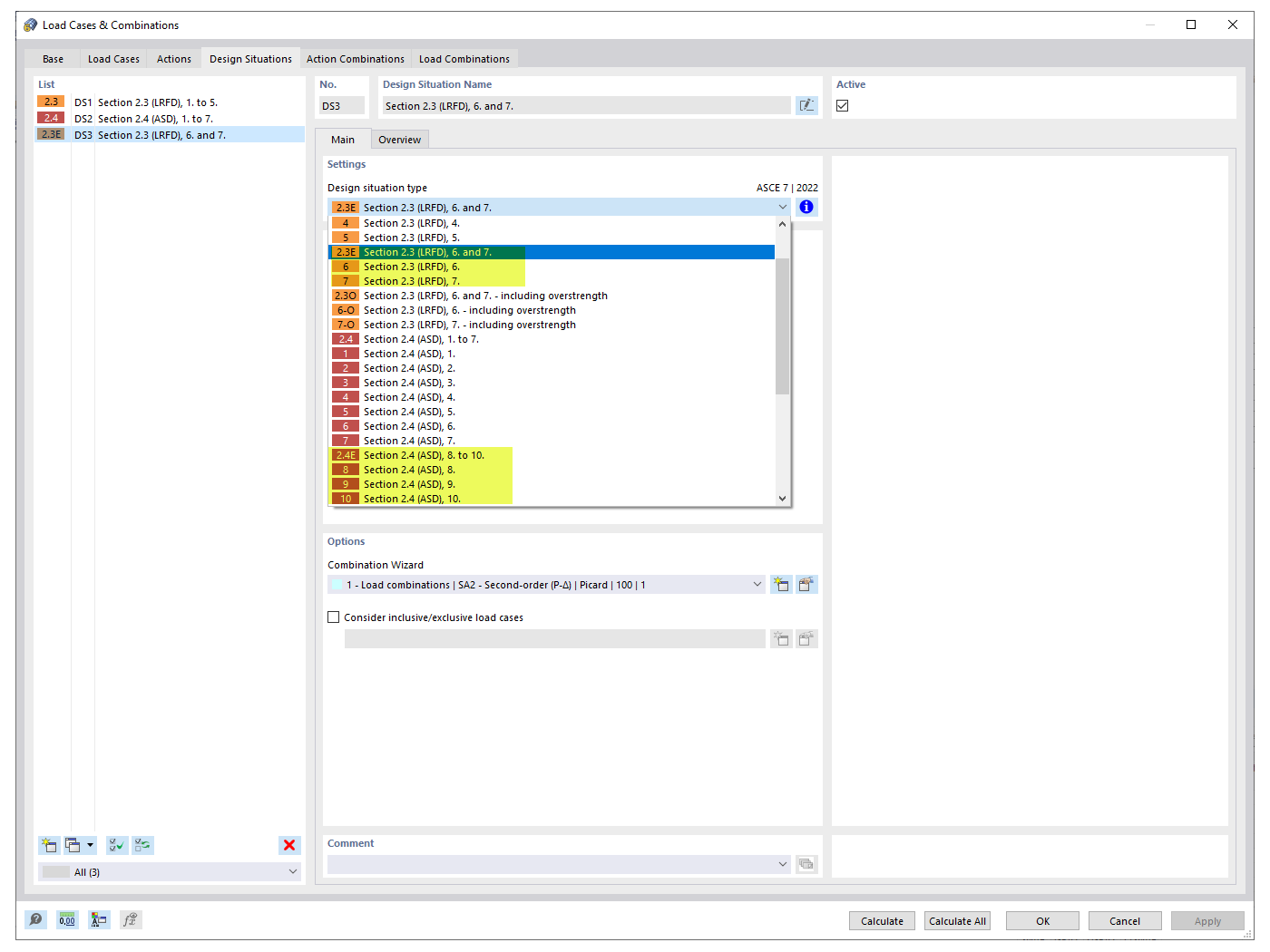Viewport: 1270px width, 952px height.
Task: Switch to the Base tab
Action: coord(54,59)
